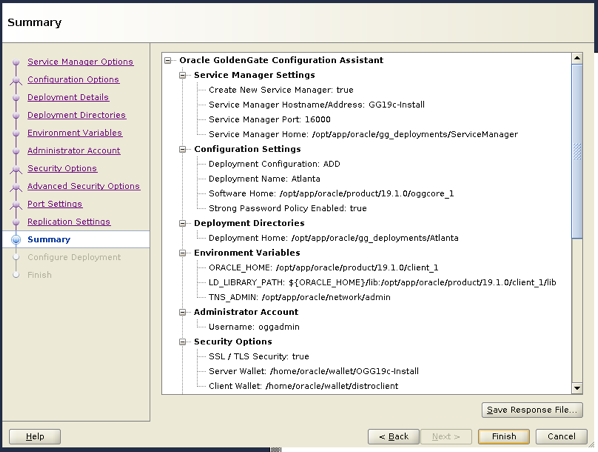Click the scrollbar down arrow
598x452 pixels.
point(577,388)
